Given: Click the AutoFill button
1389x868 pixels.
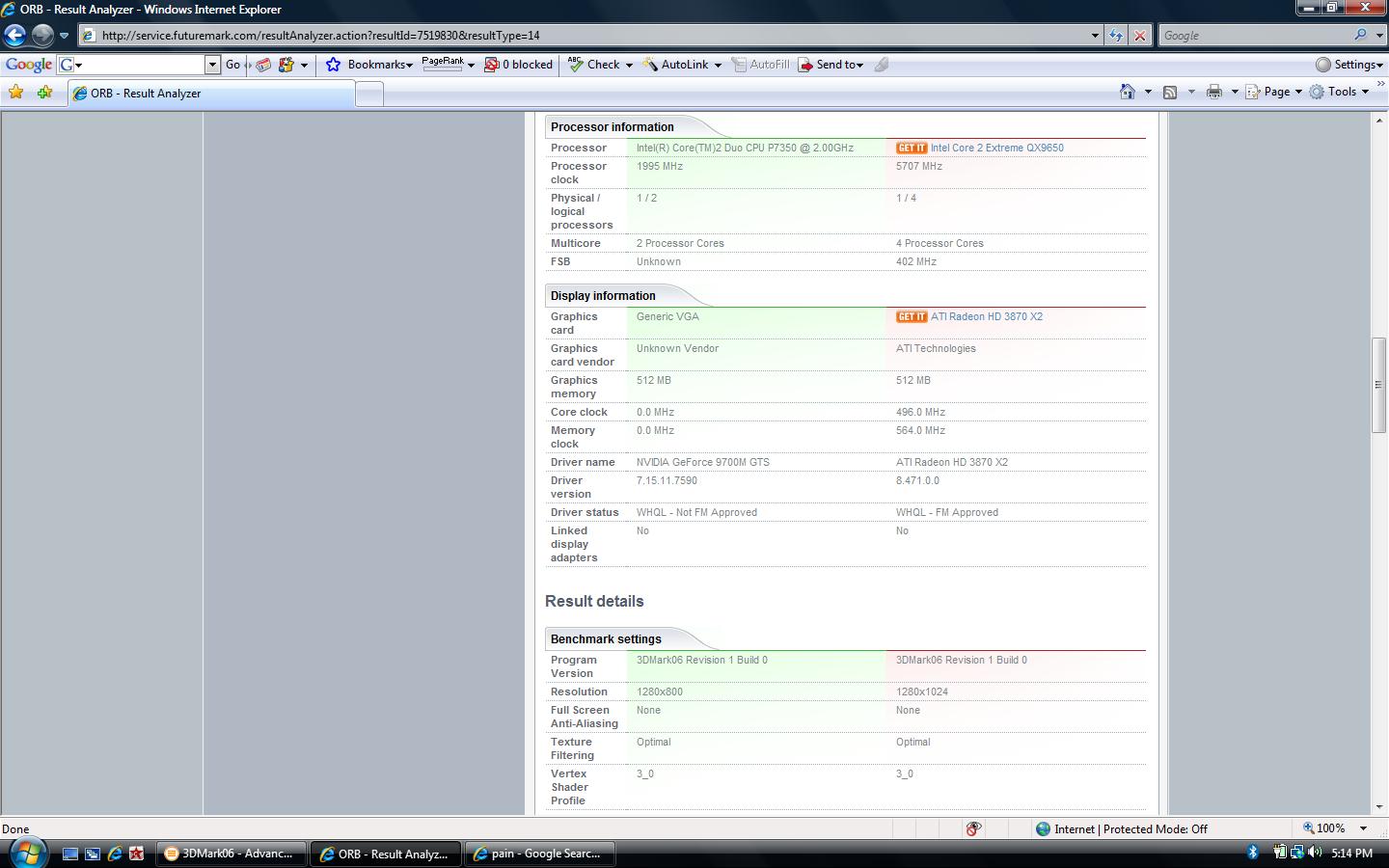Looking at the screenshot, I should [760, 65].
